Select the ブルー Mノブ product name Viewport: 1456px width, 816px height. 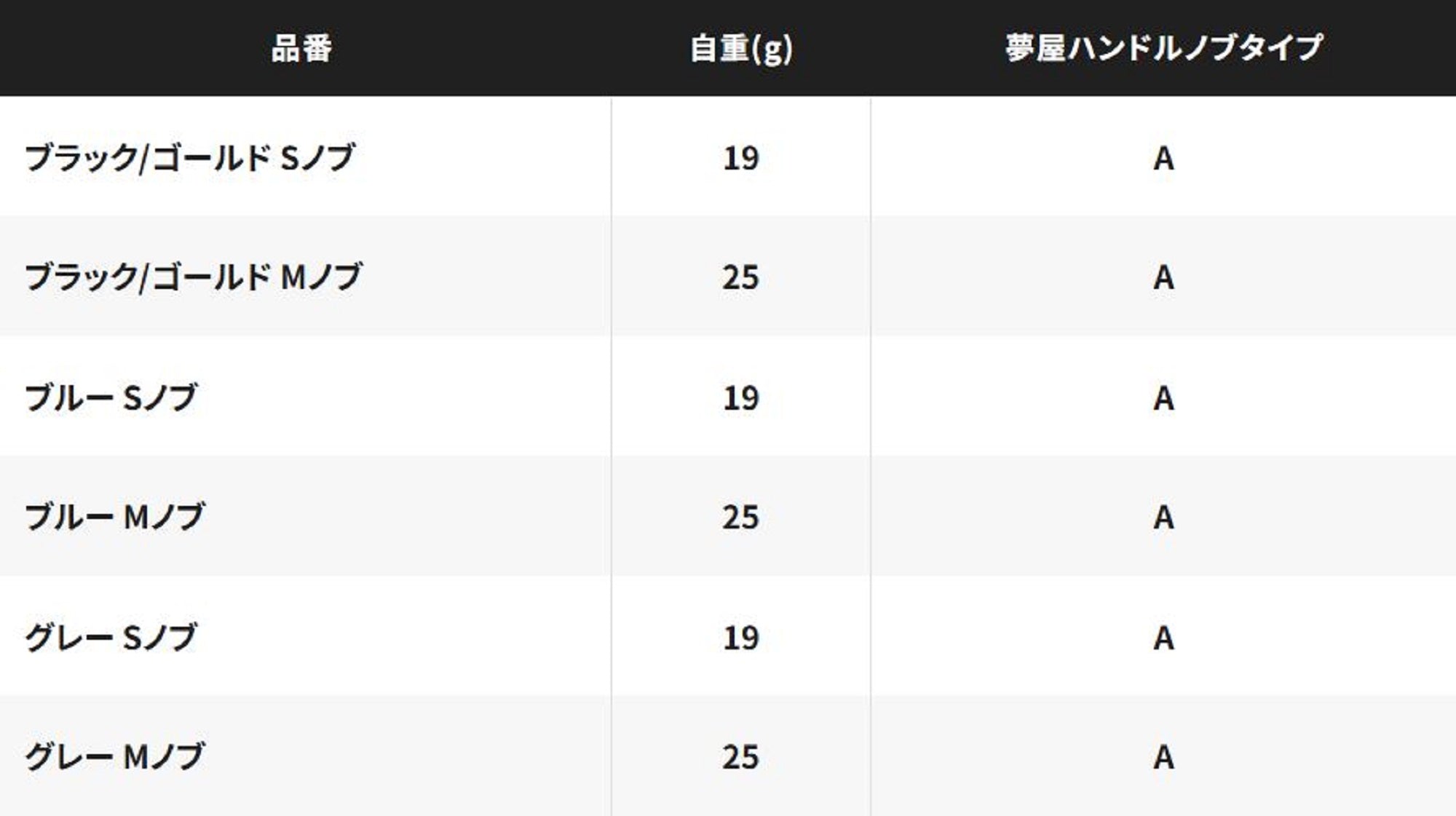(114, 518)
